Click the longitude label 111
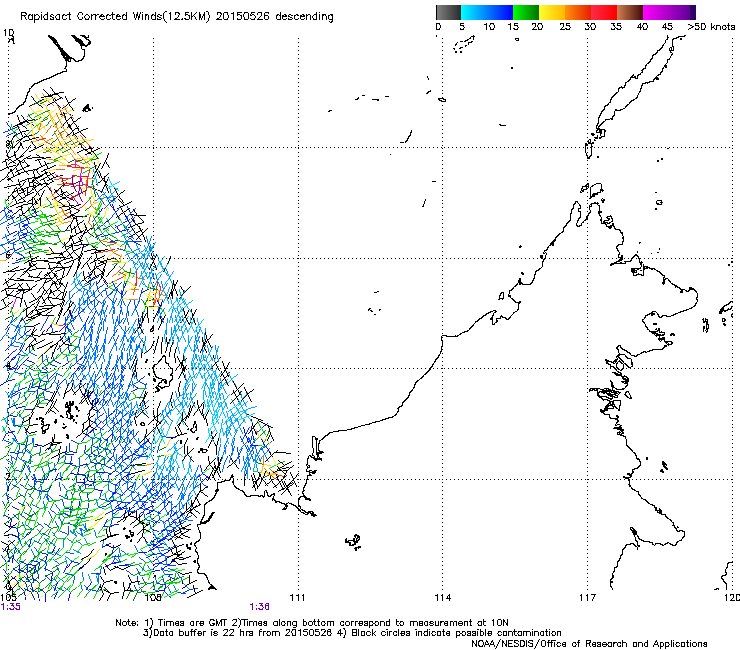Viewport: 740px width, 650px height. pos(297,598)
